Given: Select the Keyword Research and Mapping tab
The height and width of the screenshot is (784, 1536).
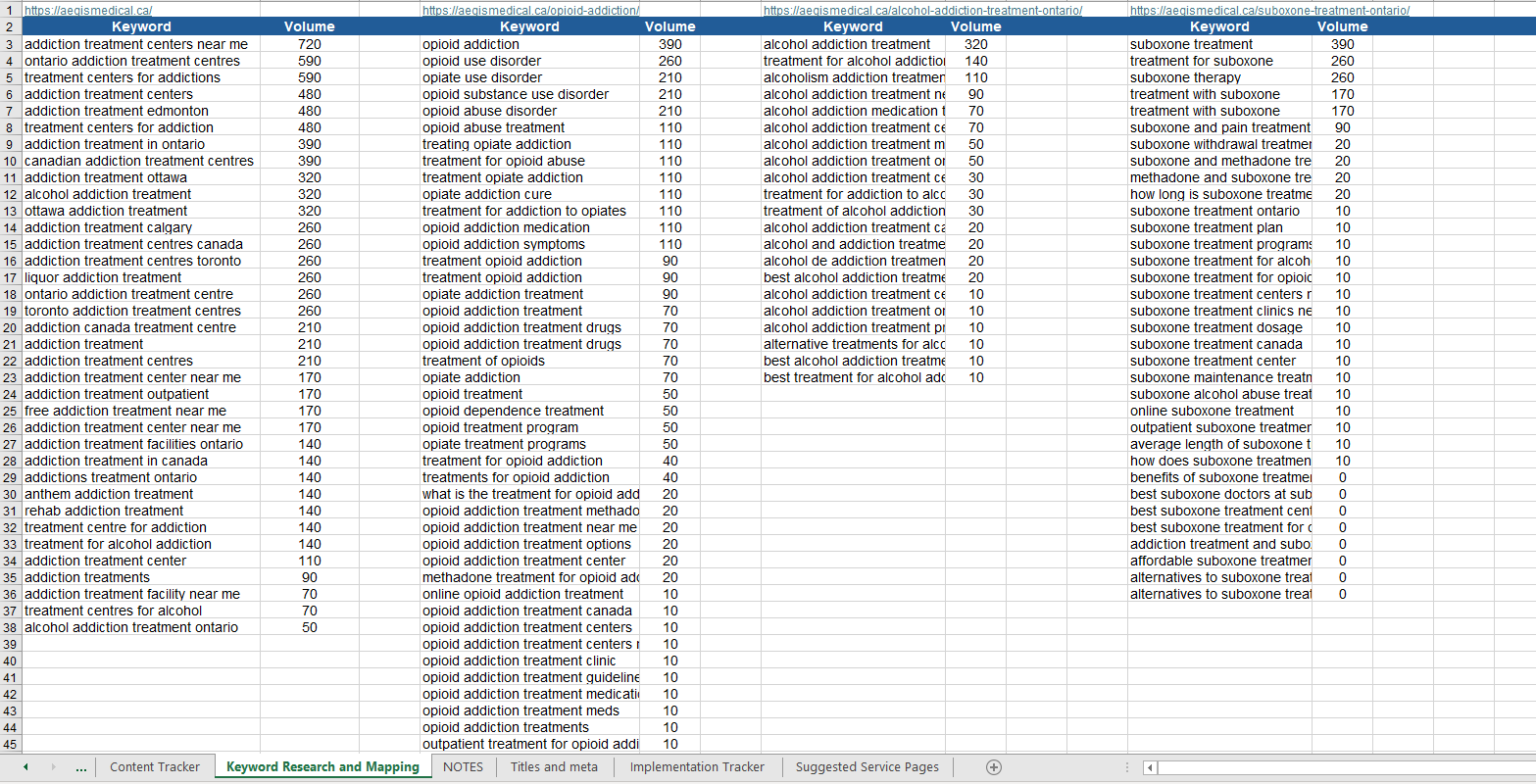Looking at the screenshot, I should coord(322,767).
